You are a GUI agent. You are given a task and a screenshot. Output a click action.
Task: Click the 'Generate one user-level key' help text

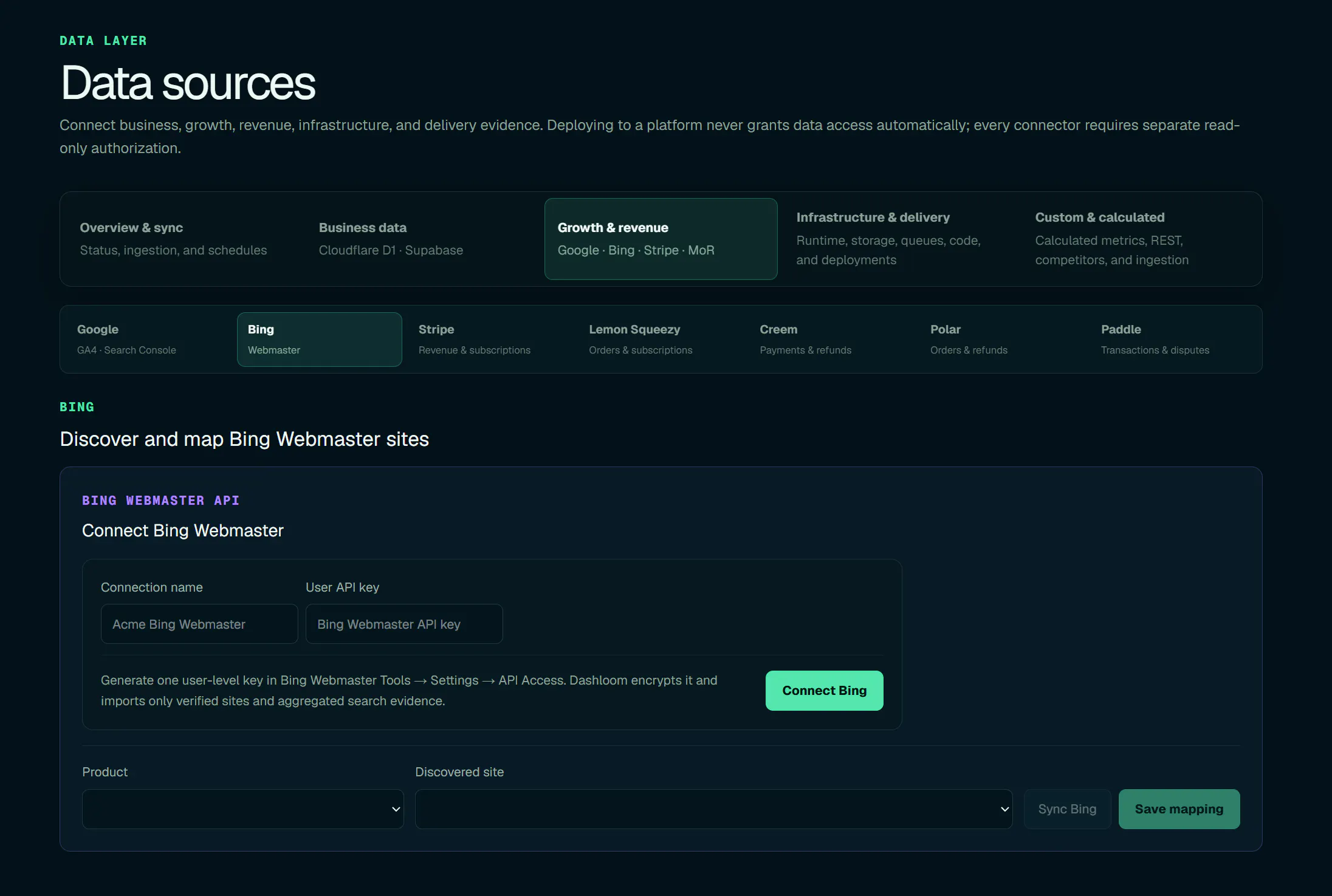click(x=409, y=691)
